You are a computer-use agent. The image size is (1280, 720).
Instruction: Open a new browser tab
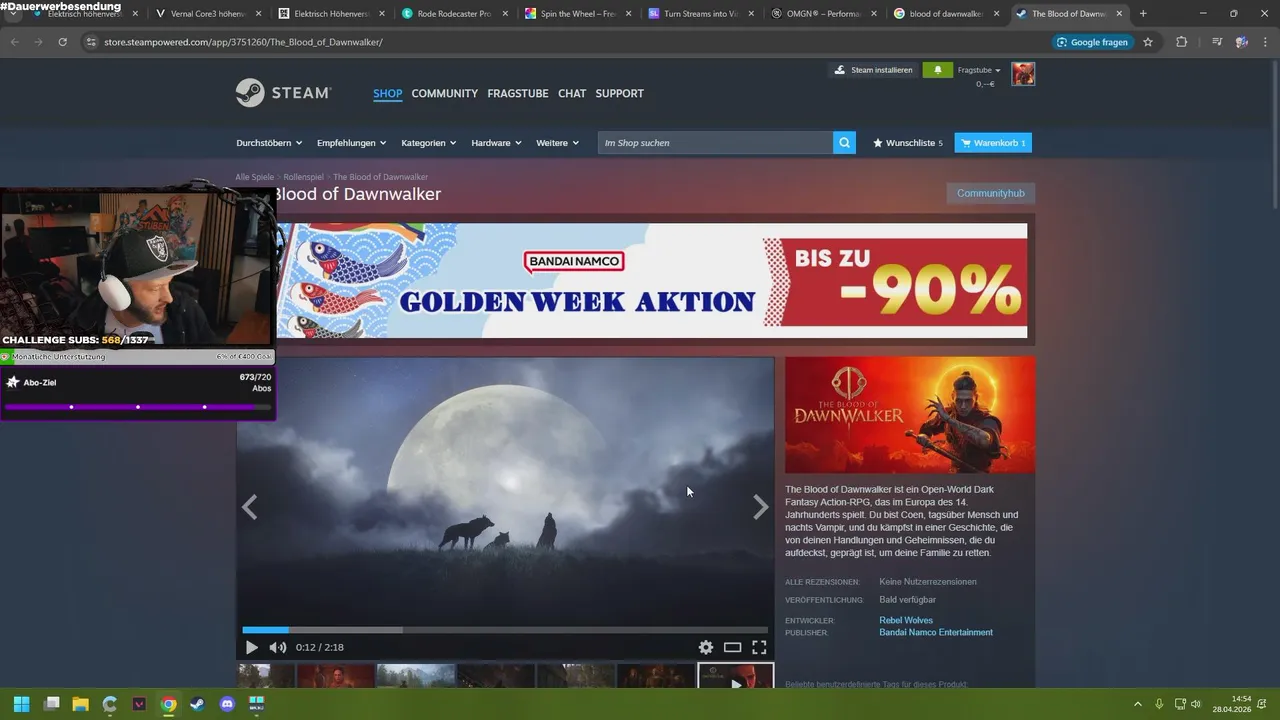1143,14
